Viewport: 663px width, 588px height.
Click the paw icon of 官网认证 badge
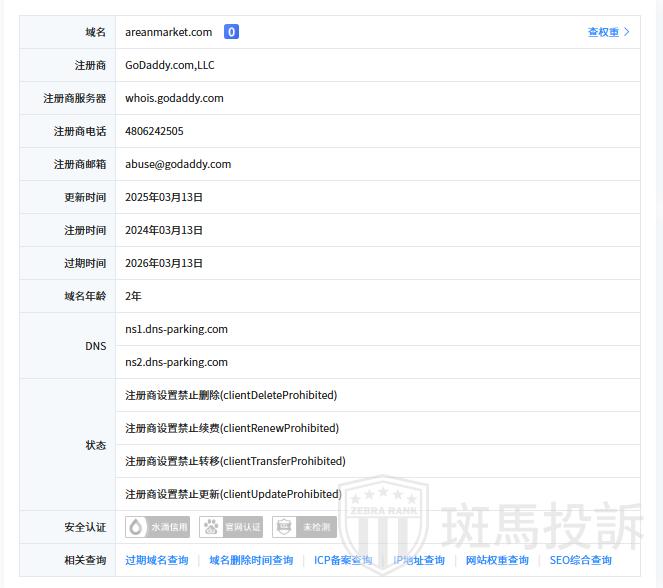(211, 527)
